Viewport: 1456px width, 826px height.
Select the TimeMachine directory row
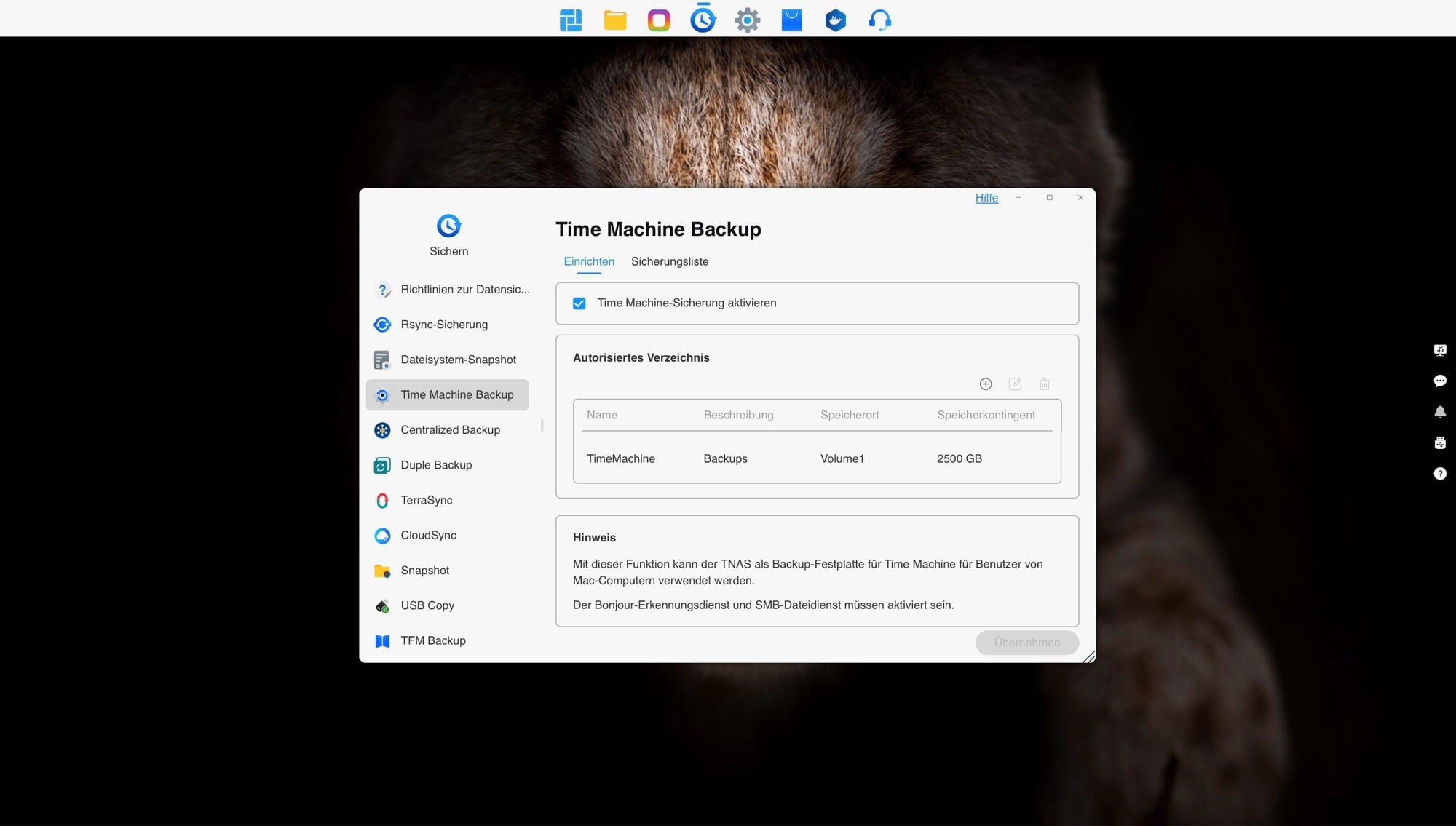816,458
